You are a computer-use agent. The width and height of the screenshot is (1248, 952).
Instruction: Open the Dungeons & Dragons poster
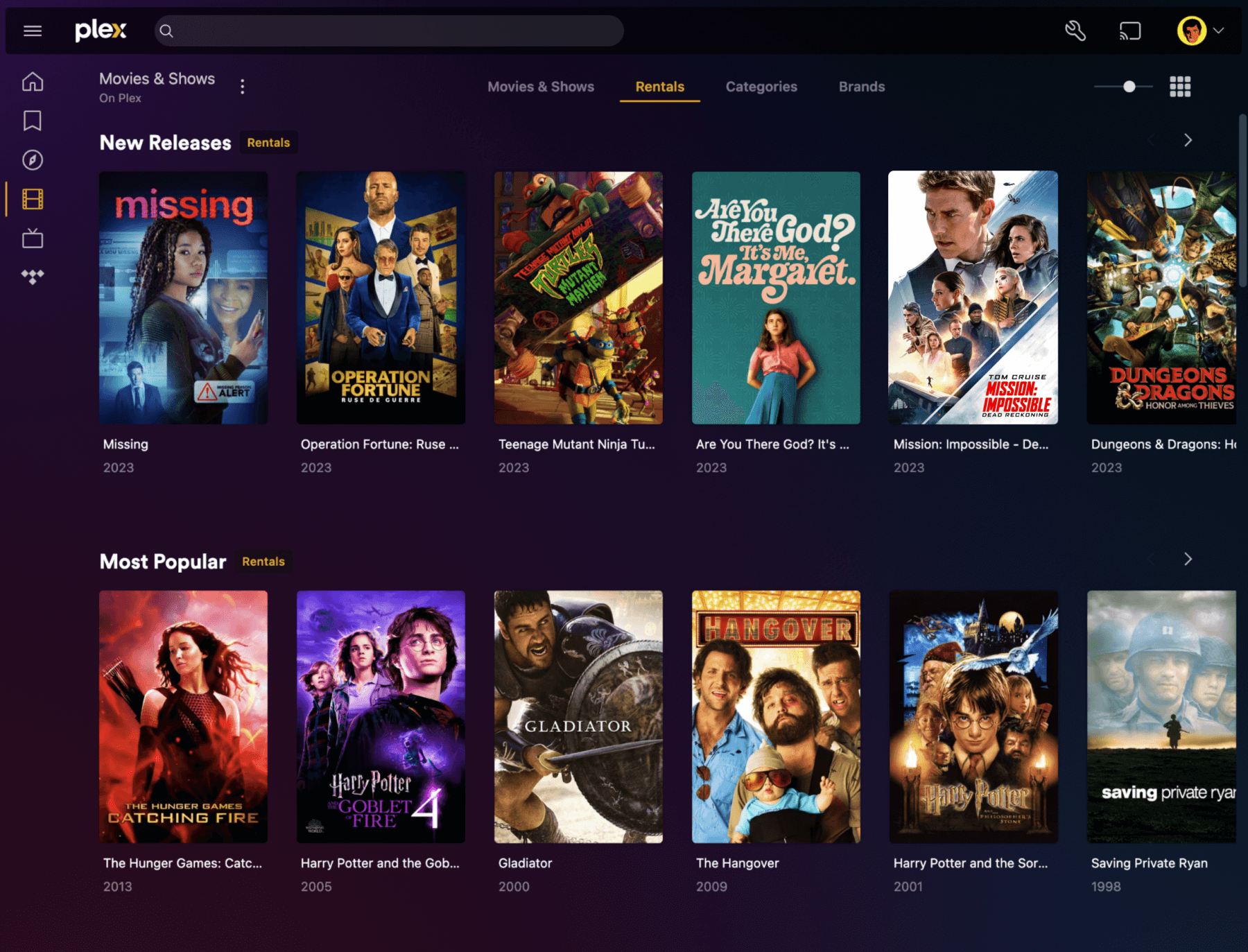click(x=1161, y=298)
